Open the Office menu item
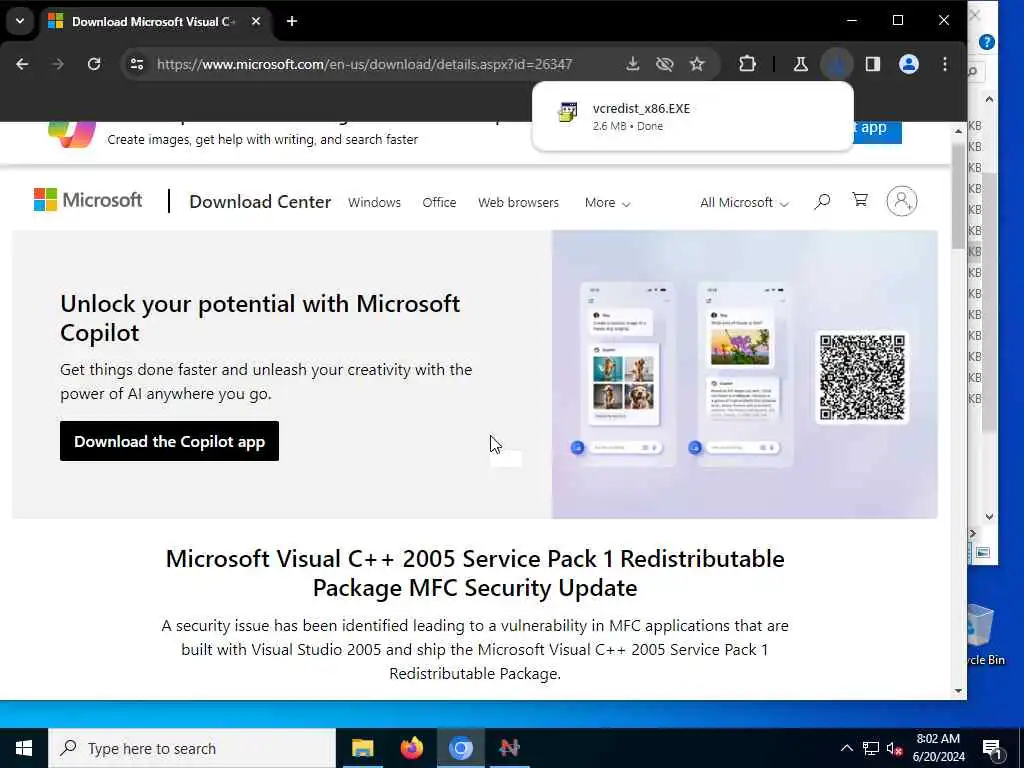Image resolution: width=1024 pixels, height=768 pixels. click(x=439, y=202)
